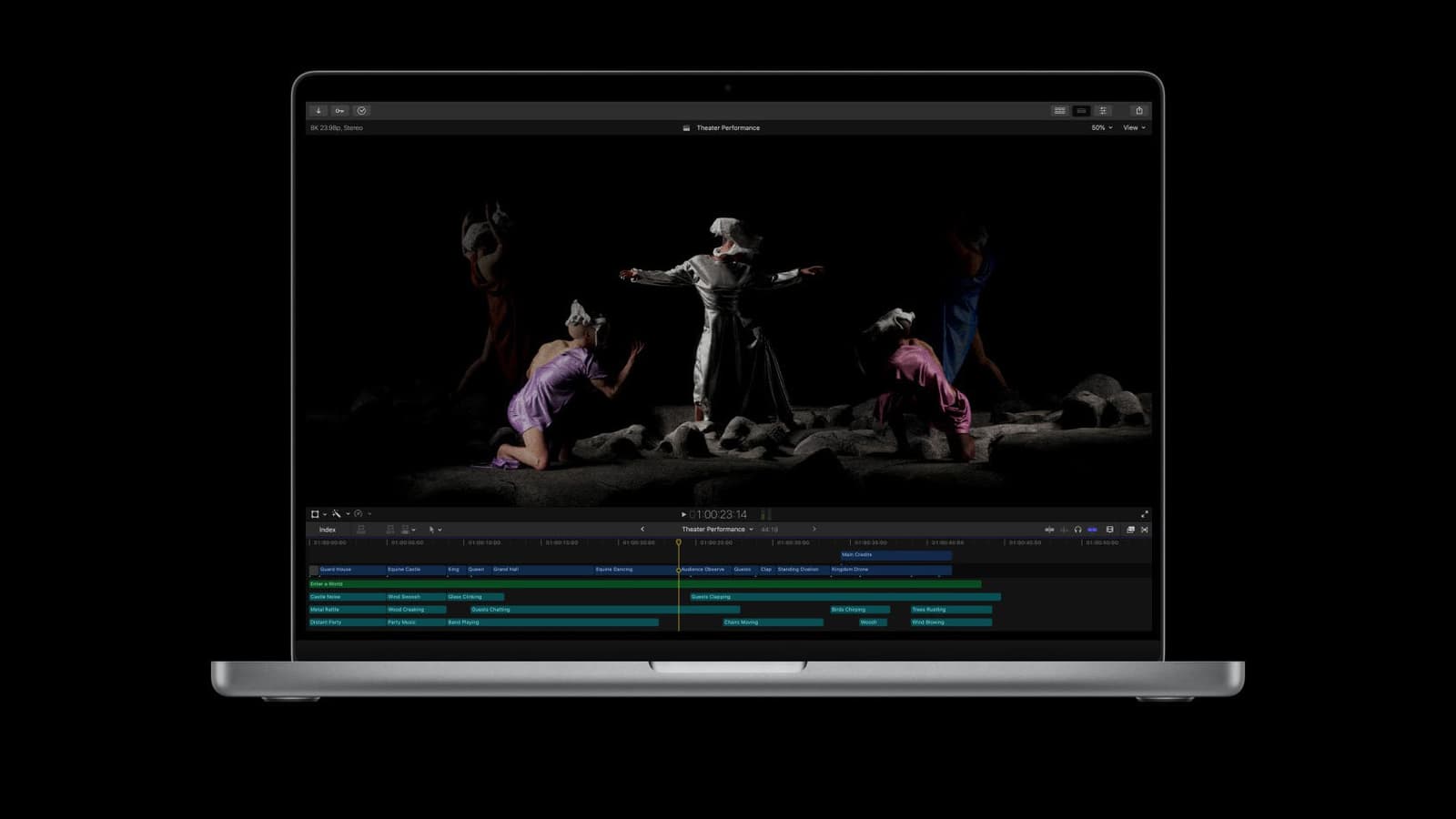Toggle the inspector panel visibility

pyautogui.click(x=1103, y=111)
